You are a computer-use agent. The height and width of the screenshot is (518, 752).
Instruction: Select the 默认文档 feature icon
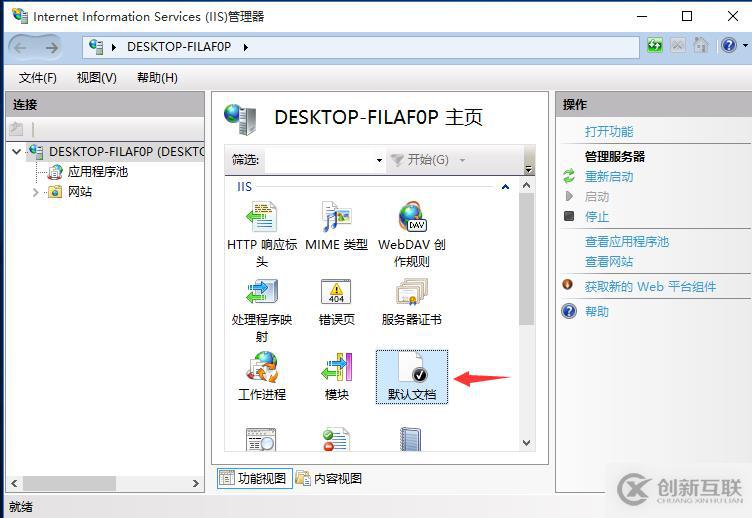412,377
